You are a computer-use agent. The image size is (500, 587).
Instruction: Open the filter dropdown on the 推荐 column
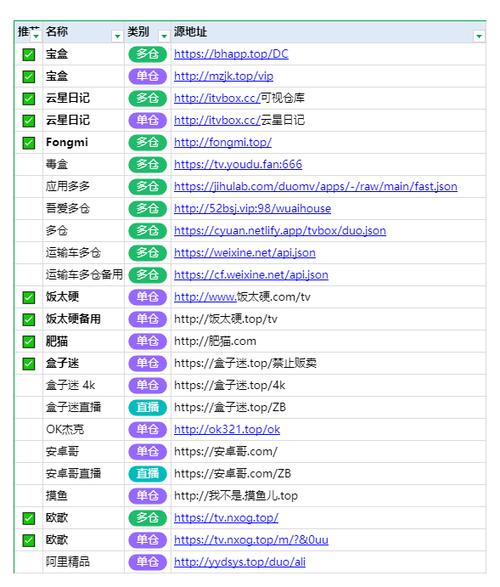36,36
